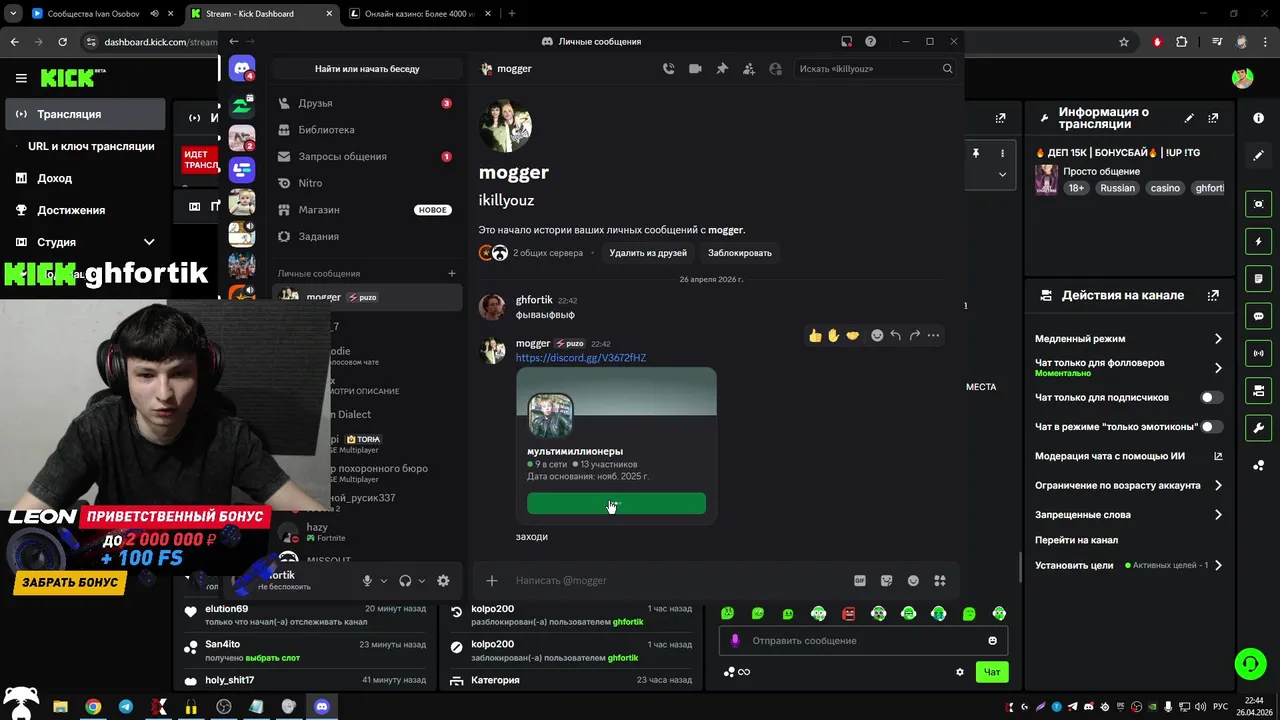
Task: Click Удалить из друзей button
Action: coord(648,253)
